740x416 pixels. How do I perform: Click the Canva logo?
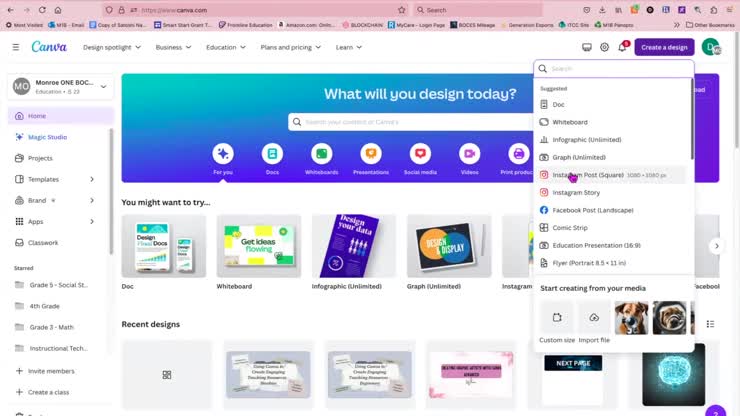[x=49, y=47]
